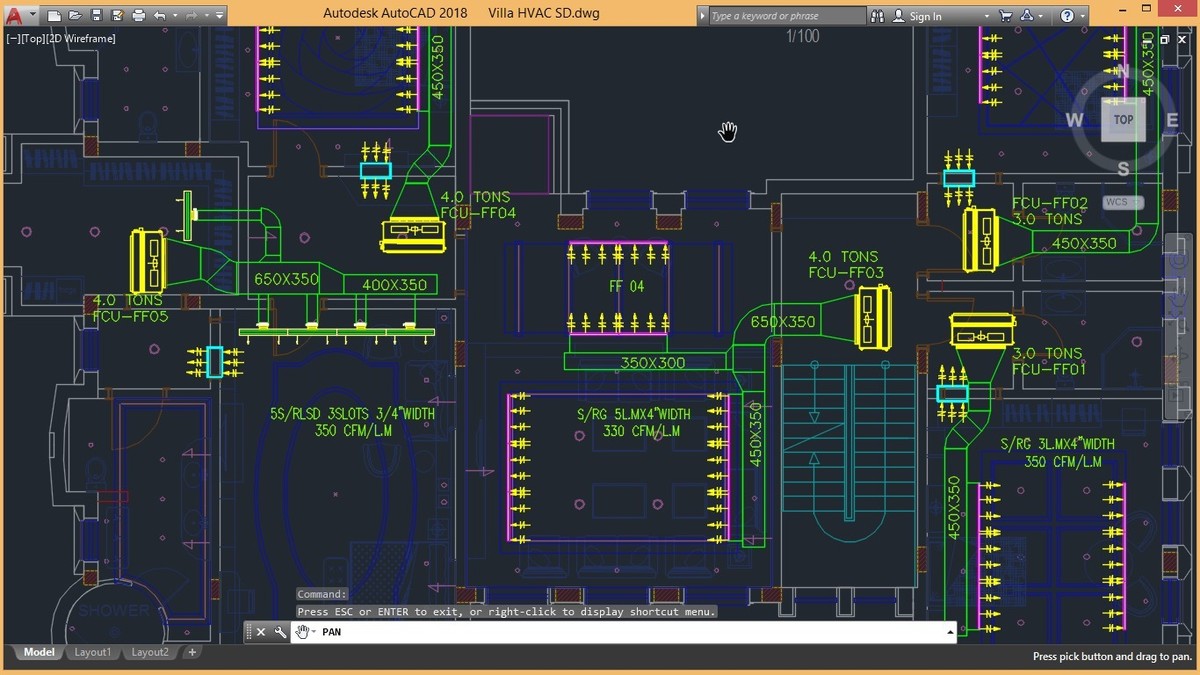Click the New drawing icon
This screenshot has height=675, width=1200.
[55, 16]
